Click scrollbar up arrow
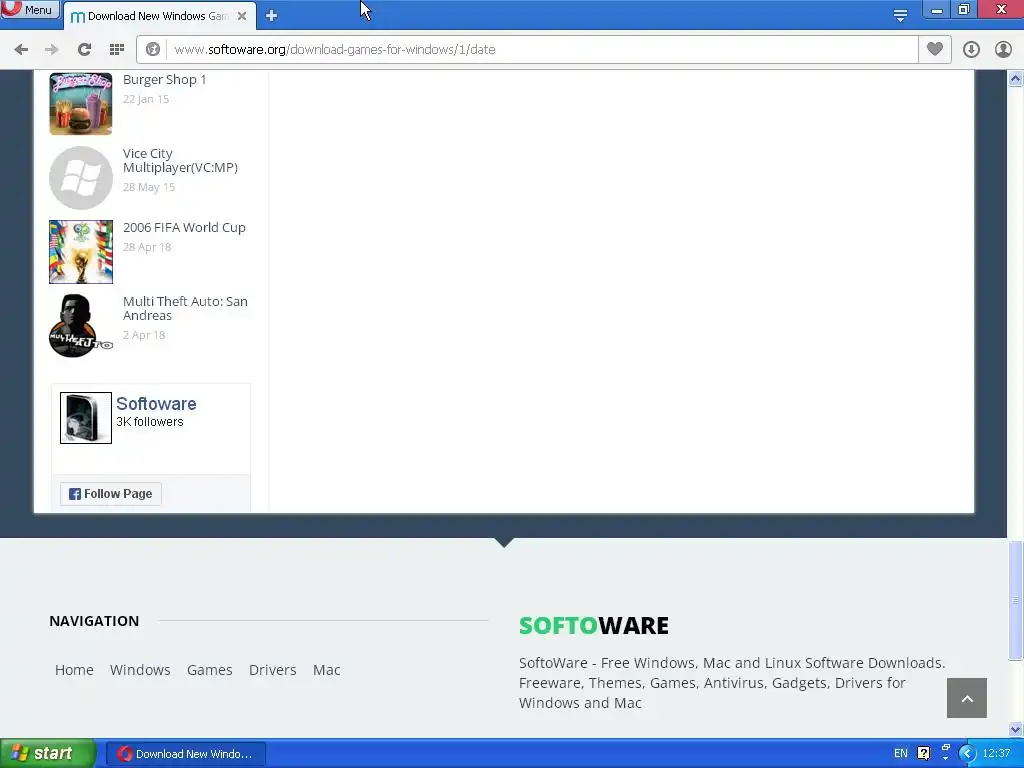This screenshot has width=1024, height=768. click(1016, 79)
